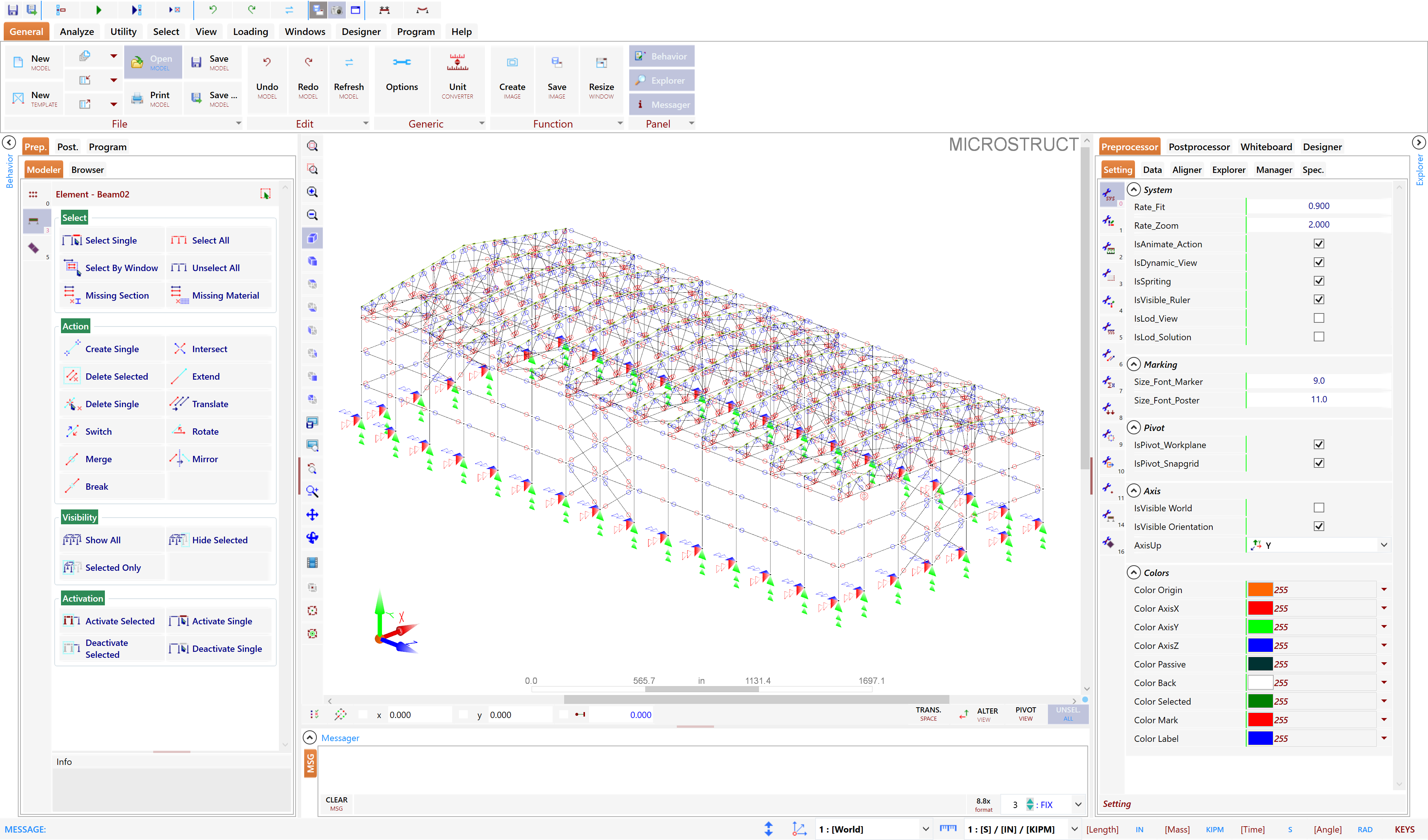The height and width of the screenshot is (840, 1428).
Task: Toggle the IsPivot_Workplane checkbox
Action: tap(1319, 445)
